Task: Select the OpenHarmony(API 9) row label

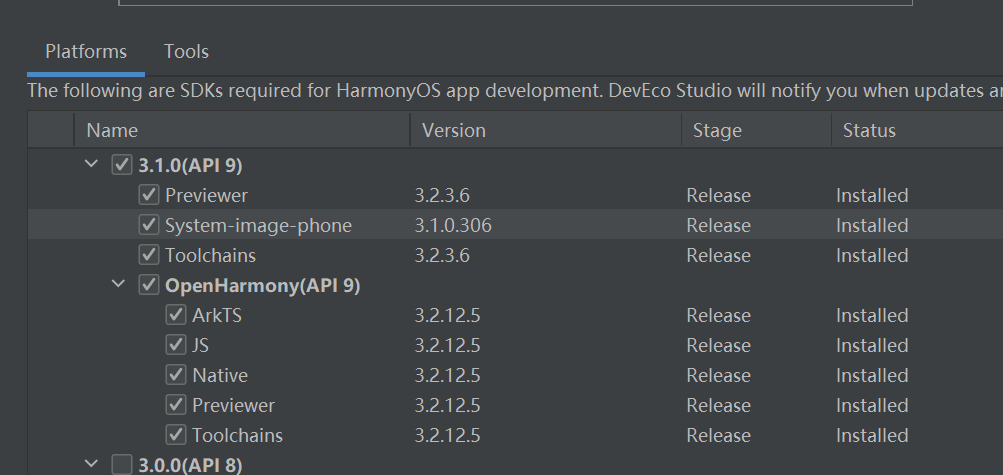Action: point(262,285)
